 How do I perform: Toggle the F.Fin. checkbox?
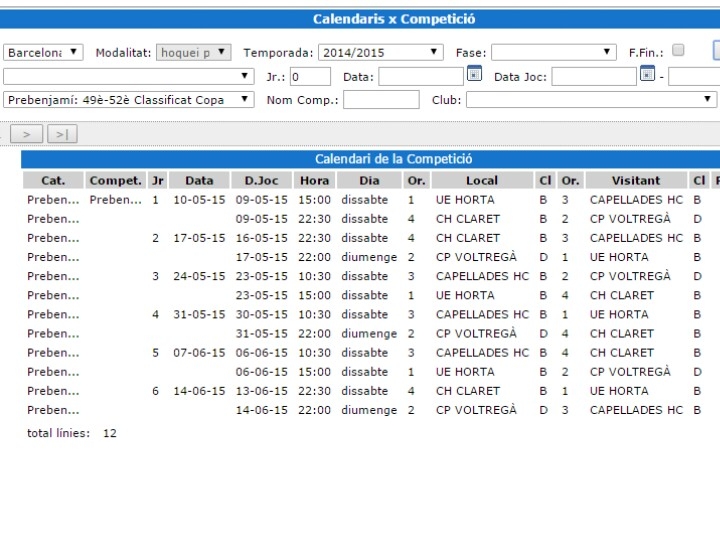pyautogui.click(x=678, y=51)
